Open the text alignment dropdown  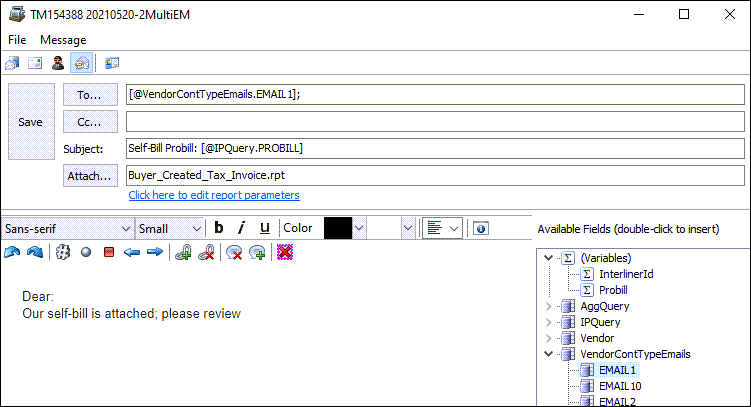click(443, 228)
